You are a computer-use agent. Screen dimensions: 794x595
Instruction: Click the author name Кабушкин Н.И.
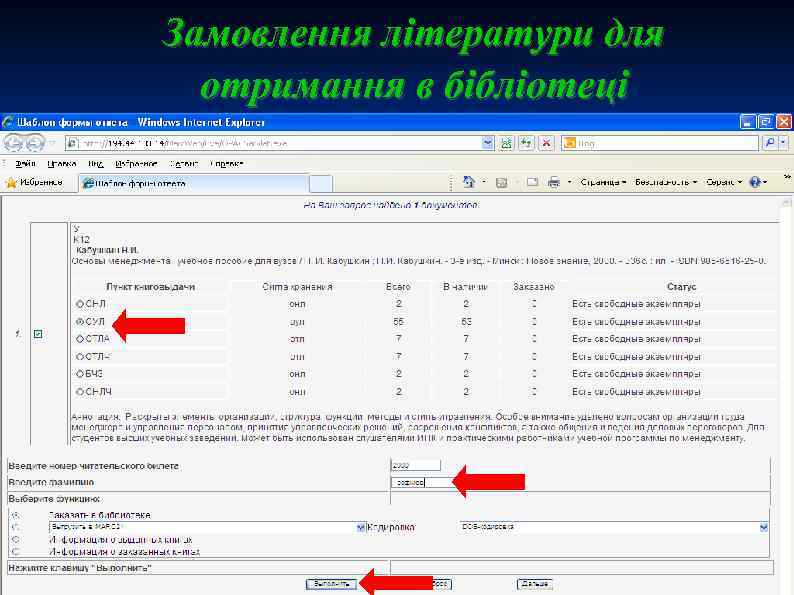tap(107, 250)
